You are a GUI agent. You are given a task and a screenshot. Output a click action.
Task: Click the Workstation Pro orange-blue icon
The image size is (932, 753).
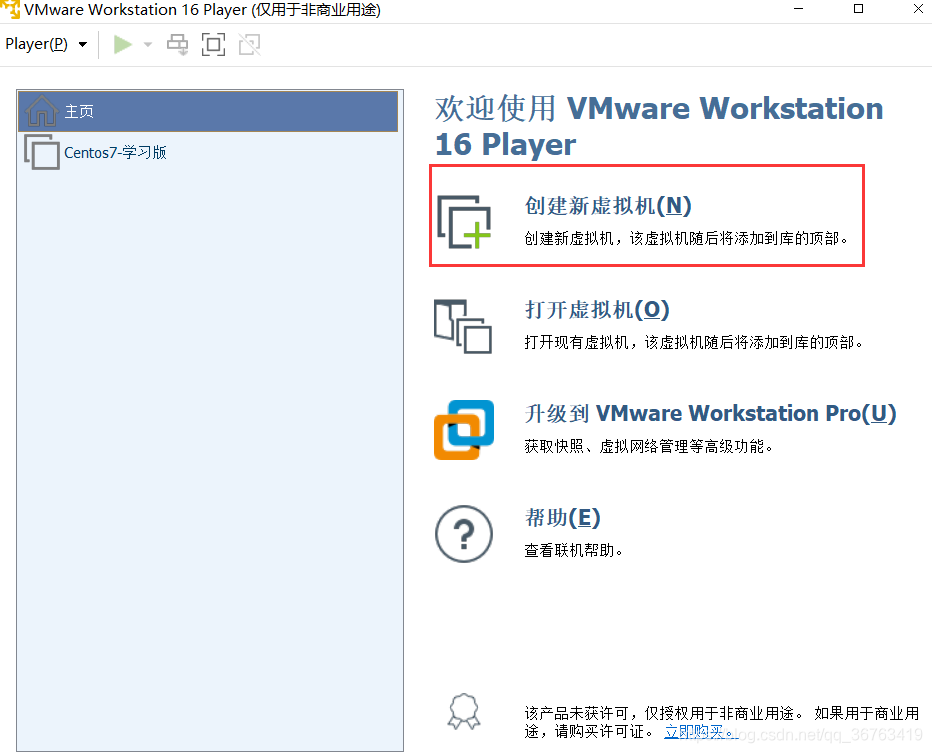tap(464, 430)
